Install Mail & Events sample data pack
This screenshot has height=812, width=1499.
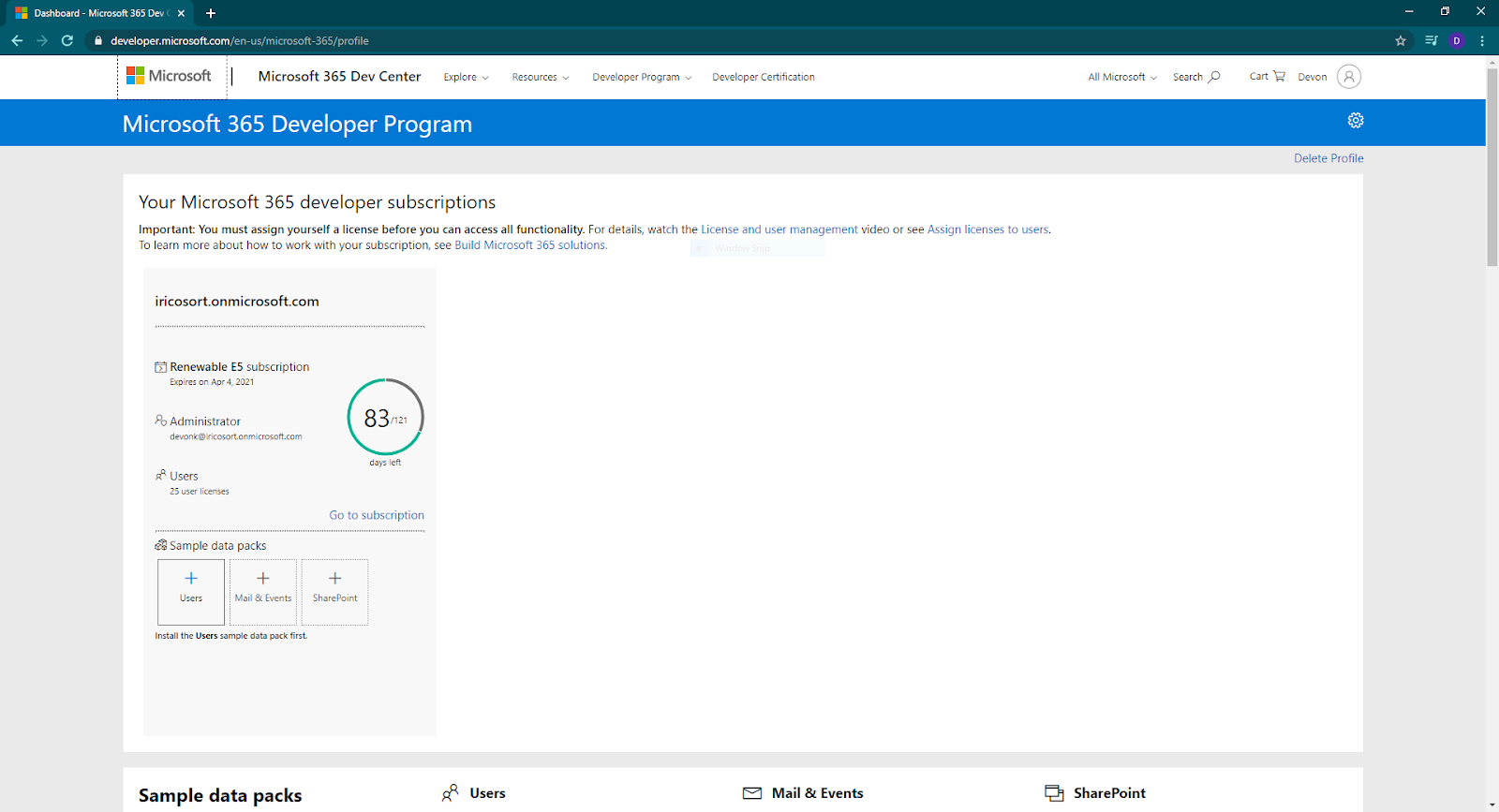tap(263, 592)
